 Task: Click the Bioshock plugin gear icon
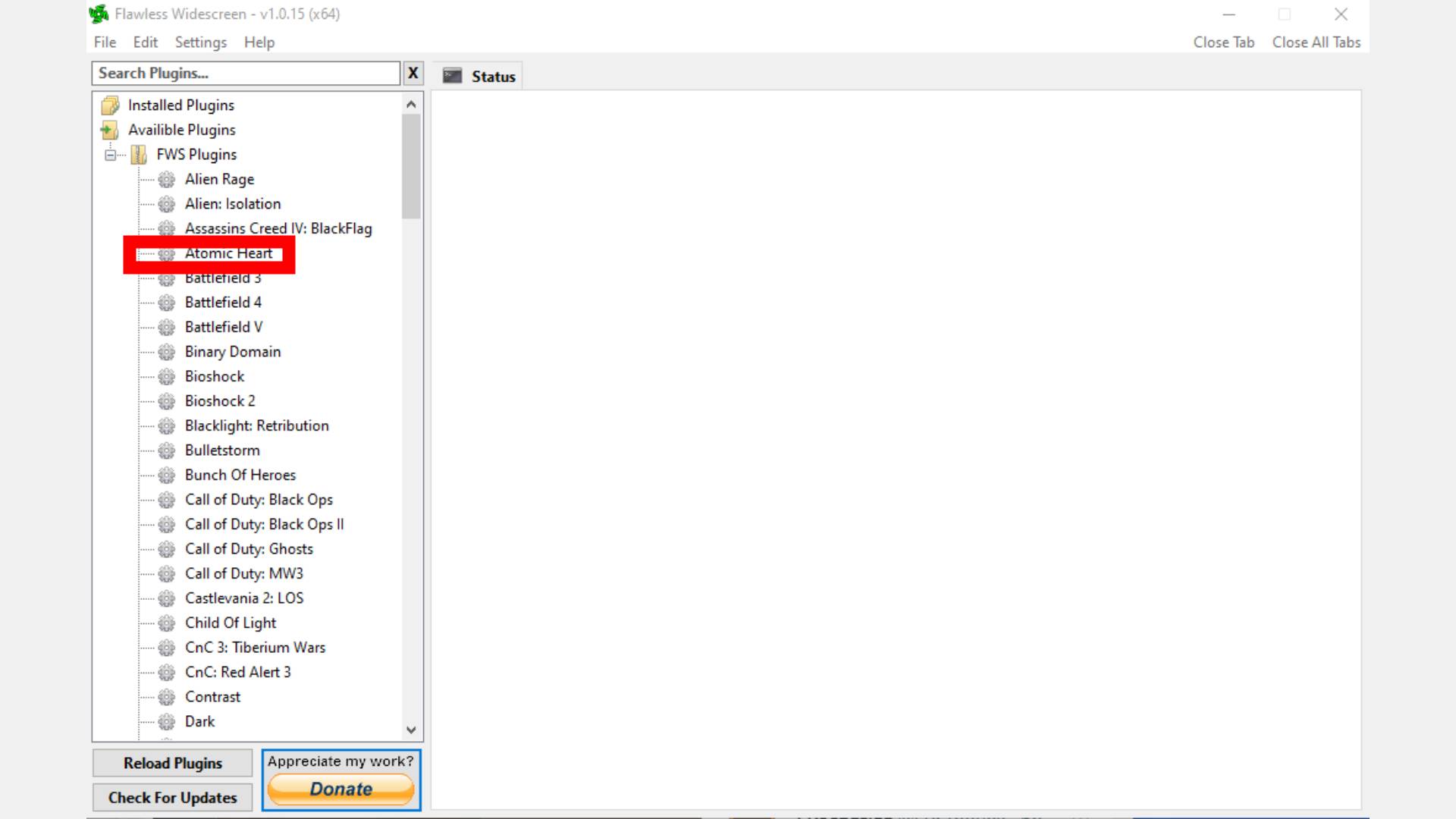[165, 376]
